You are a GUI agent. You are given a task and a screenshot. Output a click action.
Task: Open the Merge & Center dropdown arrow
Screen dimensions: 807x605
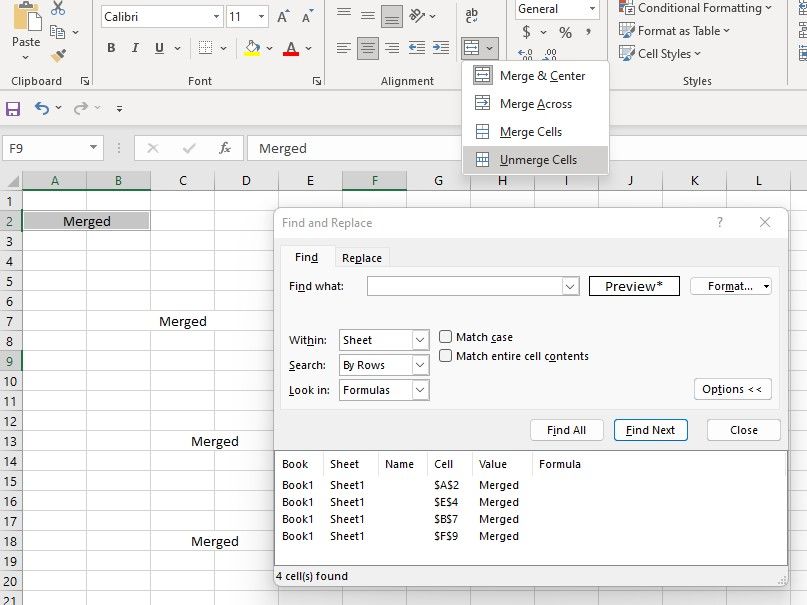489,48
